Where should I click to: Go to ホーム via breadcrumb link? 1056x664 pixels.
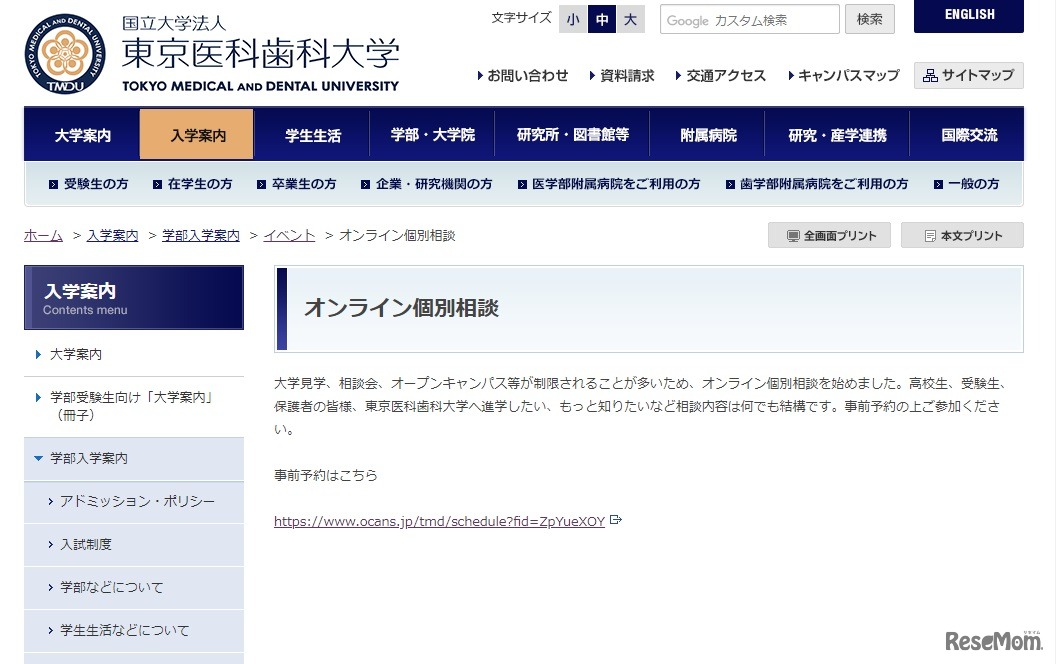(x=42, y=235)
